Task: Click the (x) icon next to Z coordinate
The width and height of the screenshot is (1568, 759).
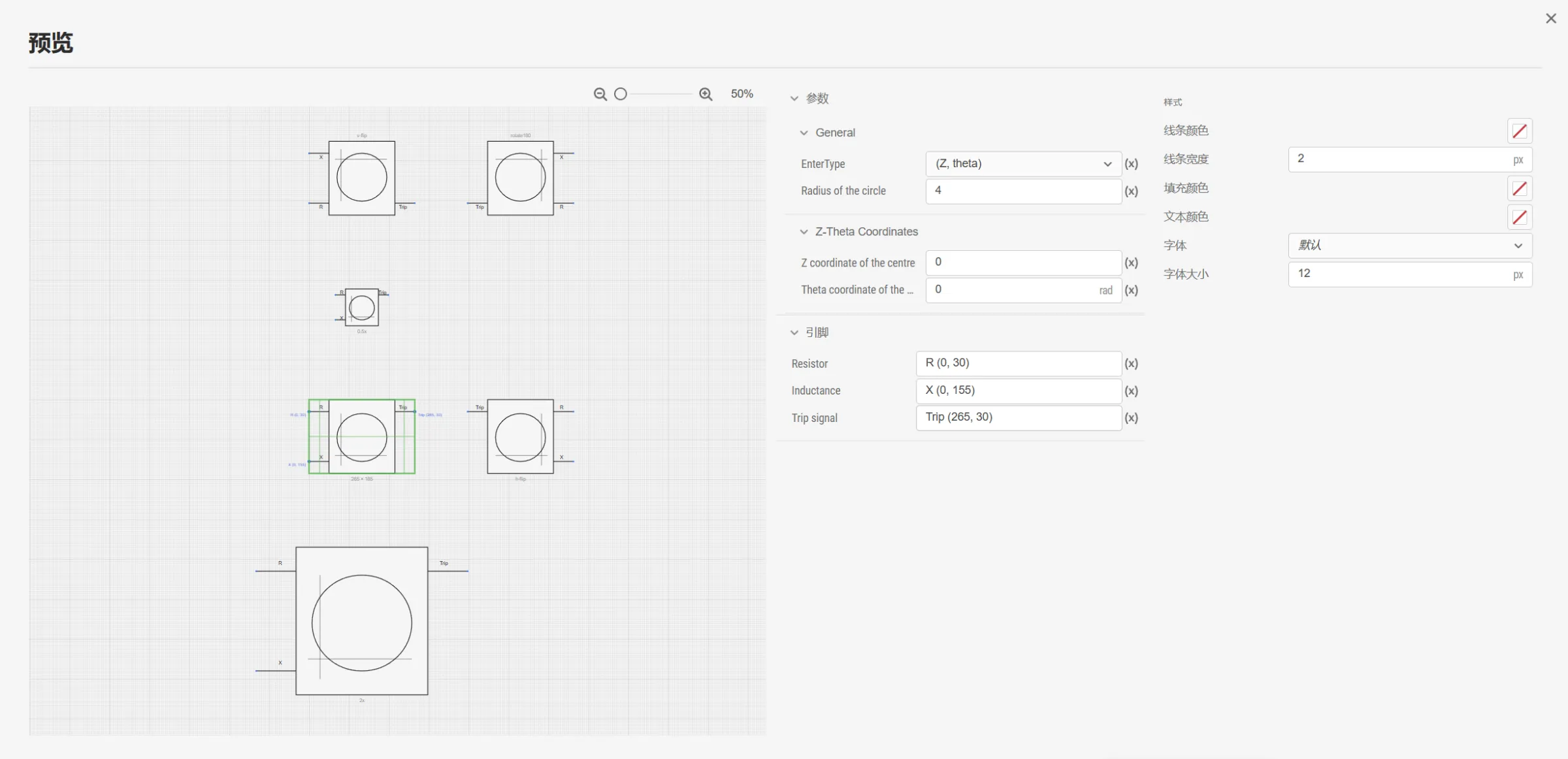Action: point(1131,263)
